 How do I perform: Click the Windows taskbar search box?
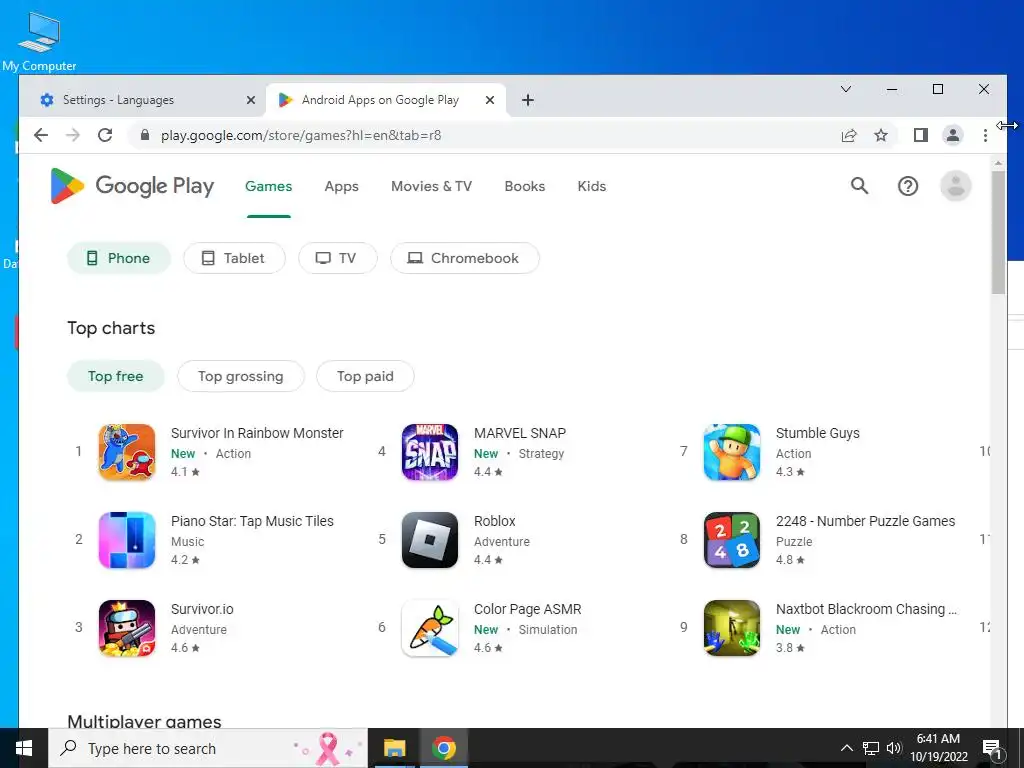point(208,748)
